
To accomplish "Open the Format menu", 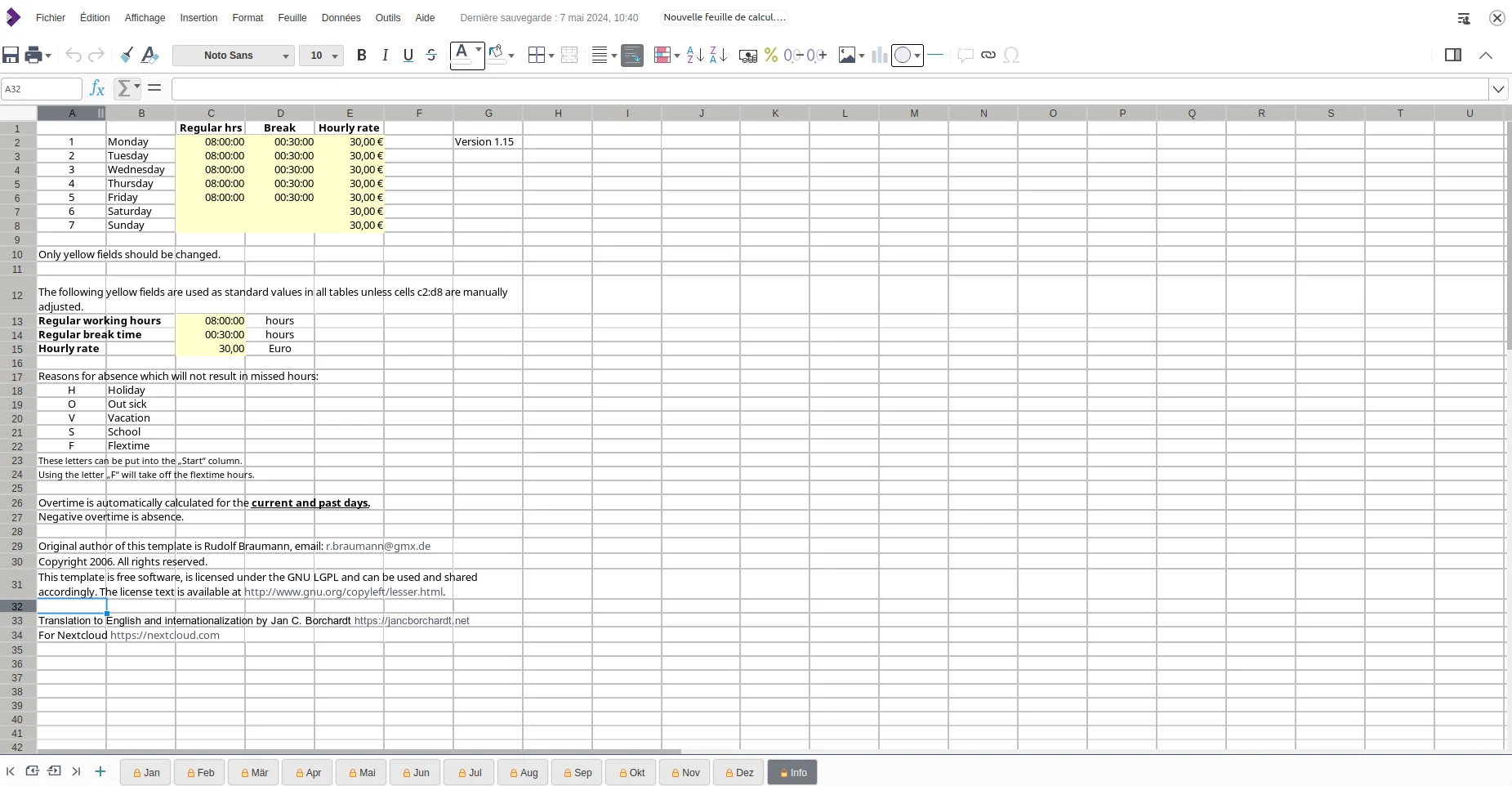I will coord(248,18).
